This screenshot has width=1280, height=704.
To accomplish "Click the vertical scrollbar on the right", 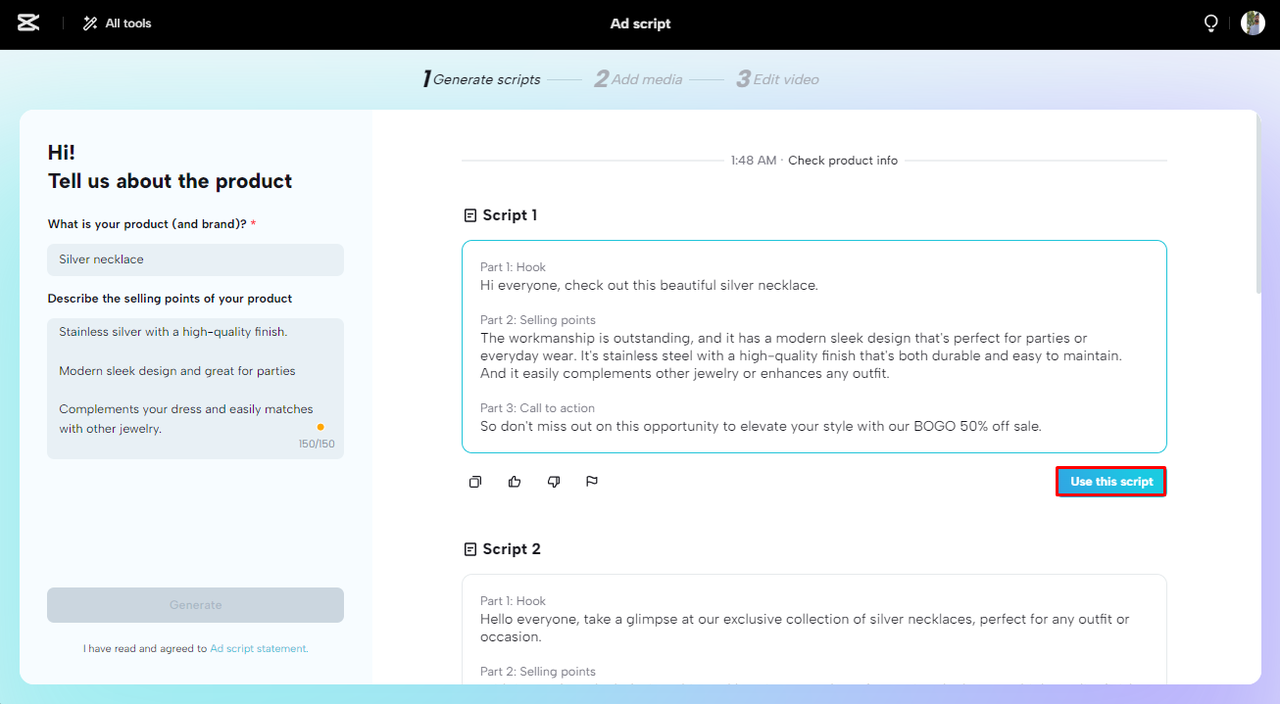I will pyautogui.click(x=1257, y=205).
